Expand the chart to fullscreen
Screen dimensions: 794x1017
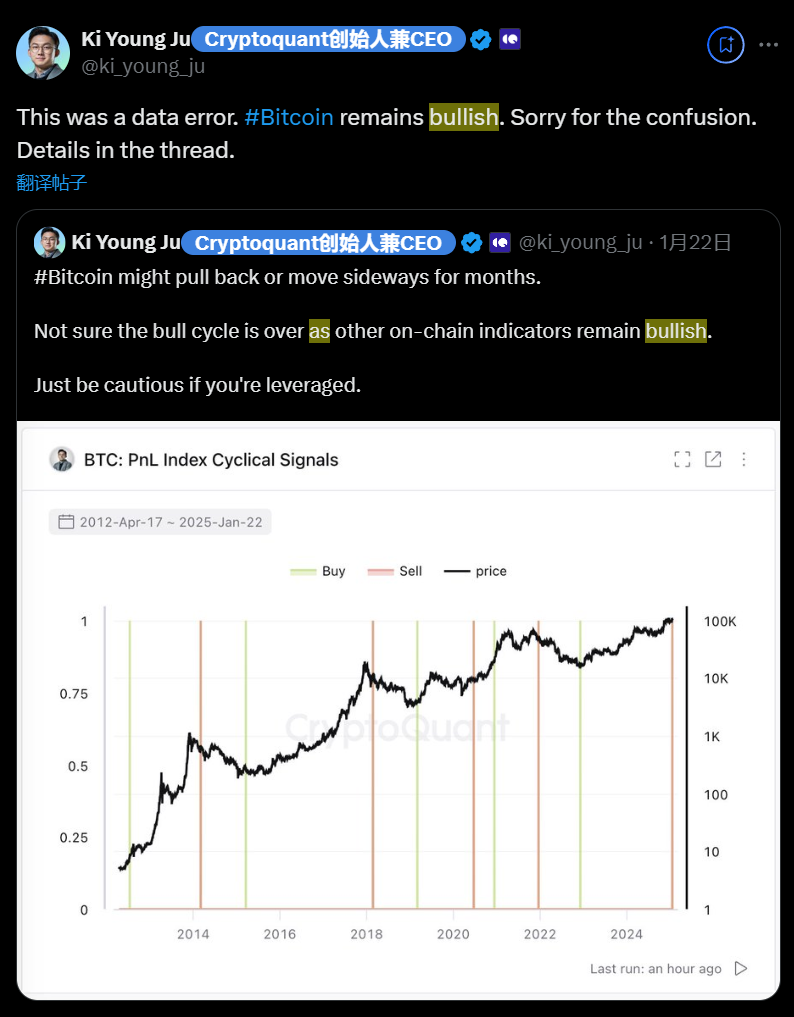click(683, 459)
